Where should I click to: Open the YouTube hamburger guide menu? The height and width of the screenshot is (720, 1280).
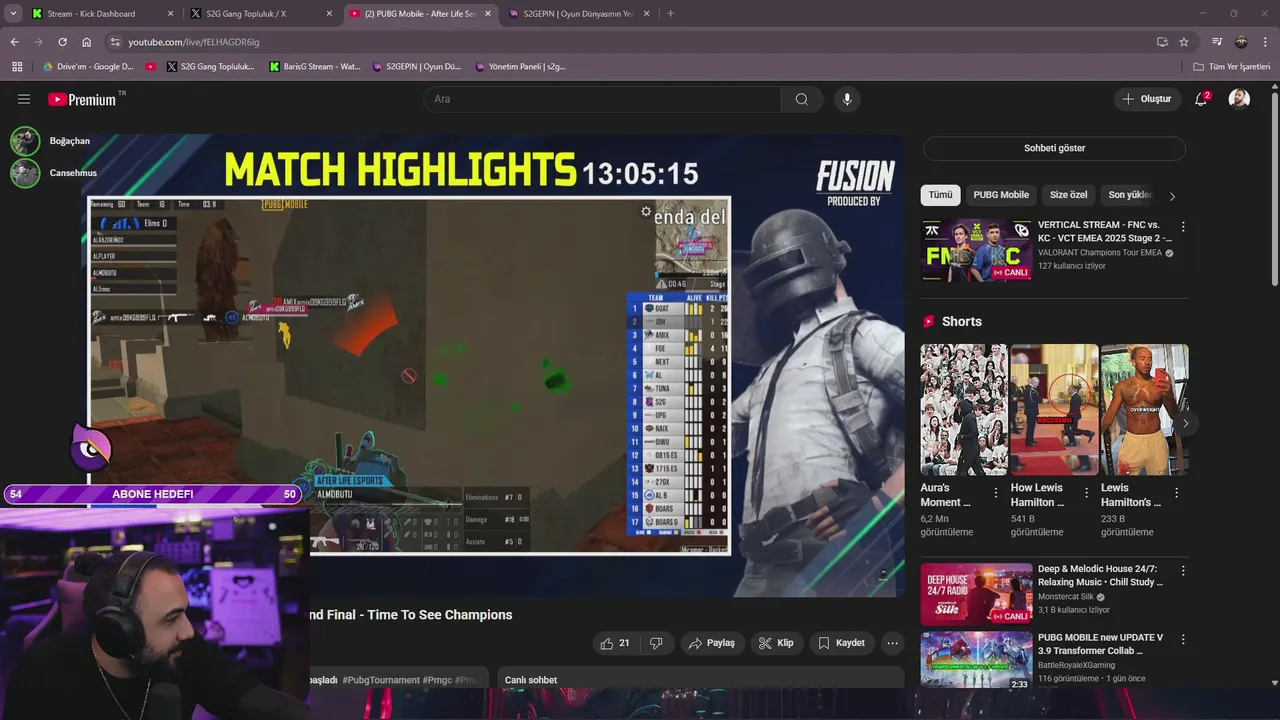24,99
